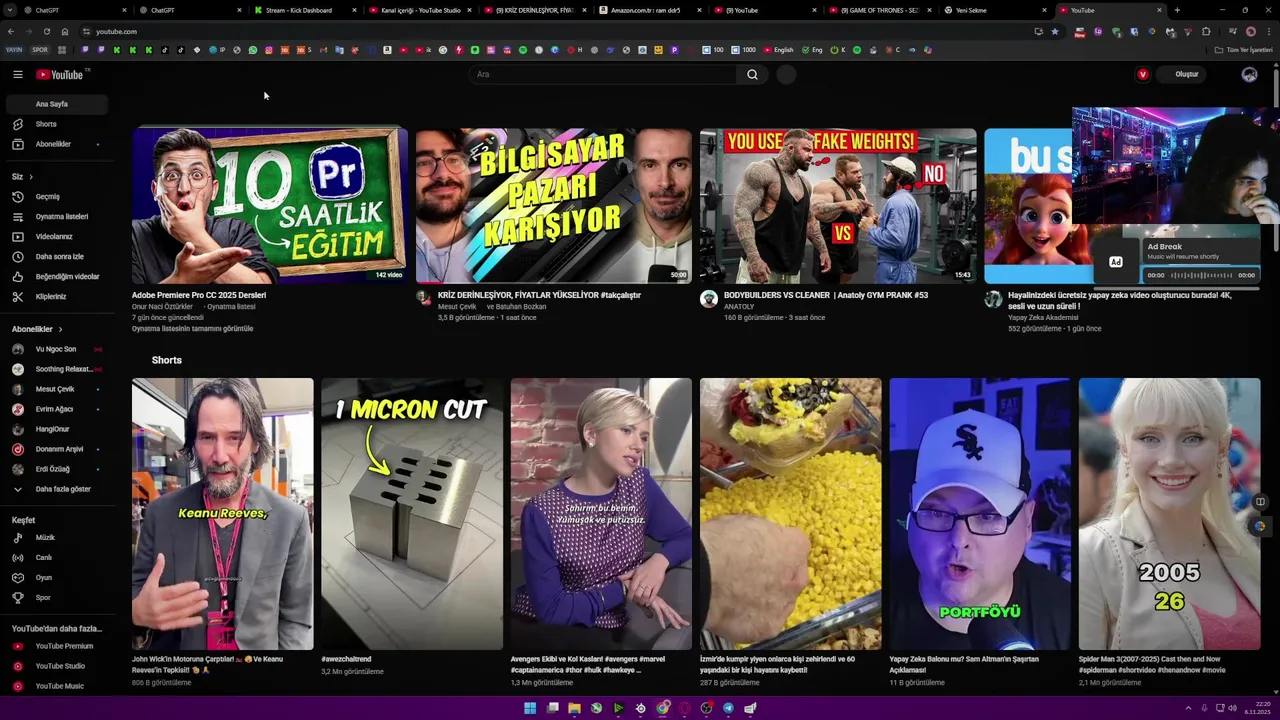The image size is (1280, 720).
Task: Bookmark this page with star icon
Action: click(x=1054, y=32)
